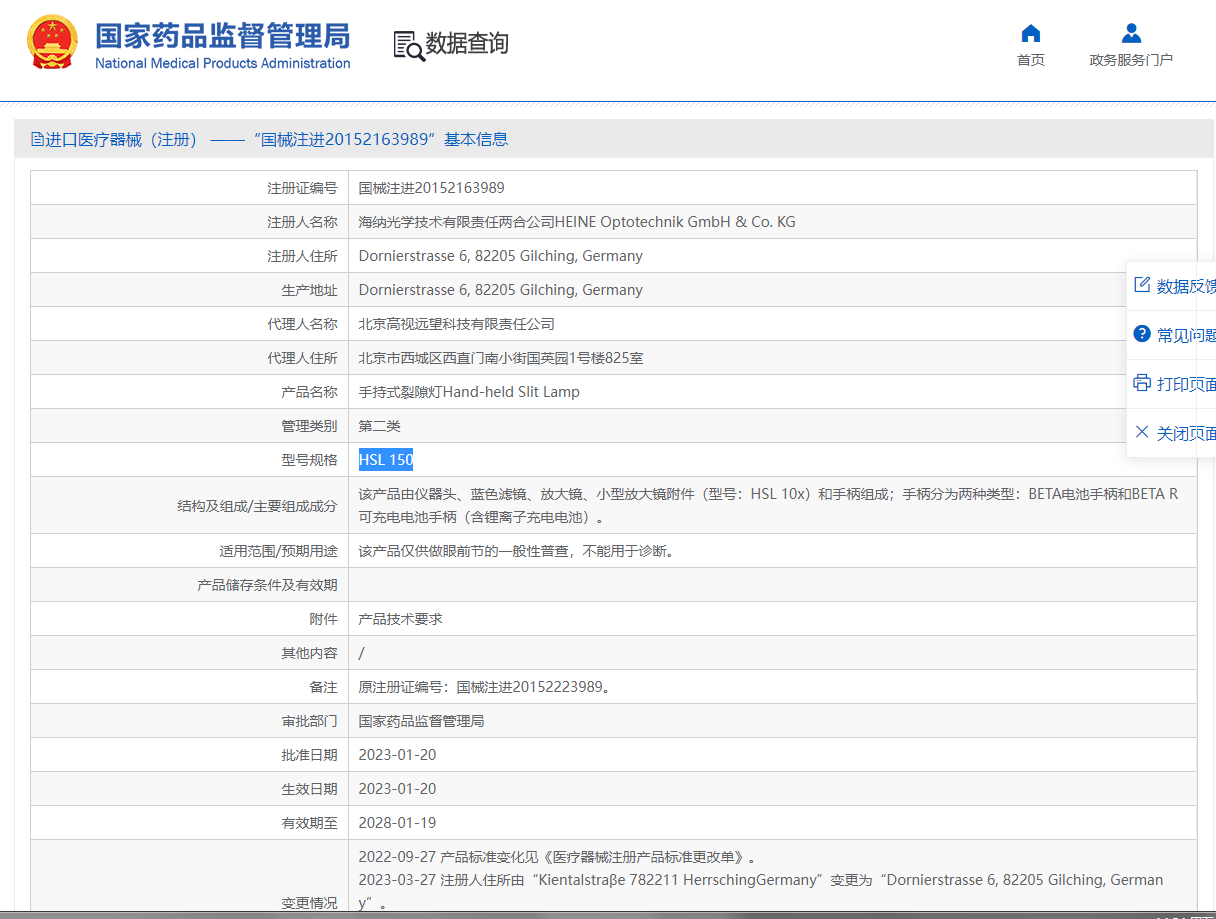This screenshot has height=919, width=1216.
Task: Open the 政务服务门户 person icon
Action: (1131, 33)
